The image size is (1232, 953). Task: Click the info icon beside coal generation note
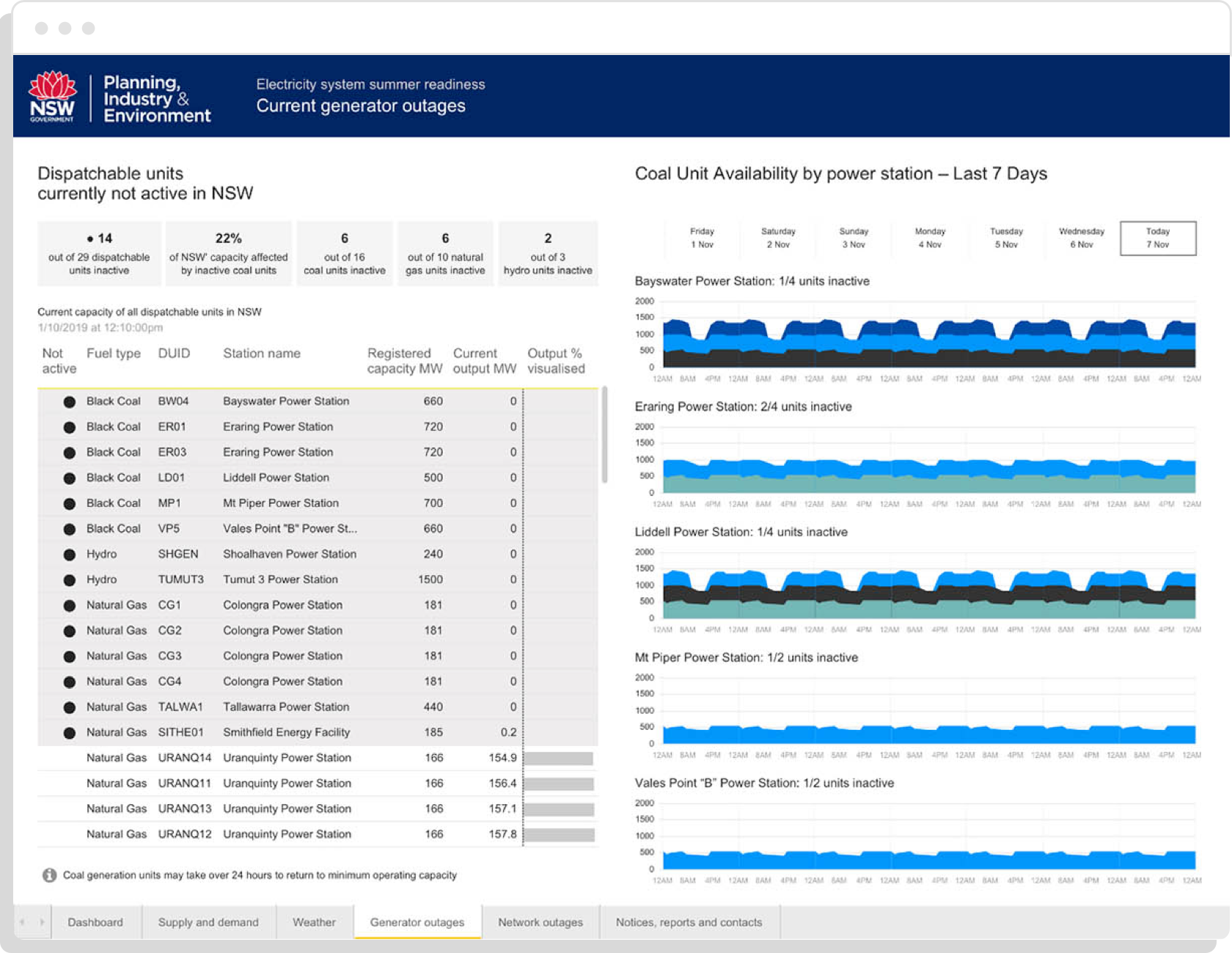point(49,875)
